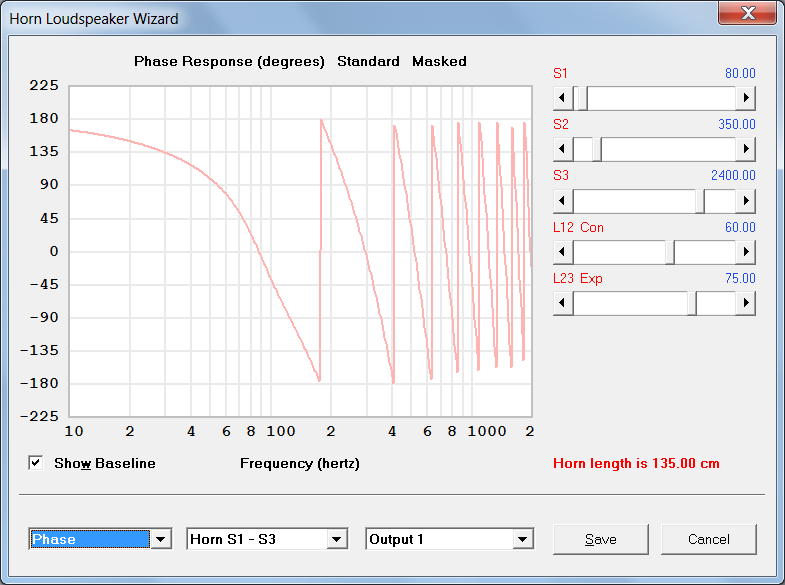Click the S2 slider left arrow
Screen dimensions: 785x585
coord(563,149)
